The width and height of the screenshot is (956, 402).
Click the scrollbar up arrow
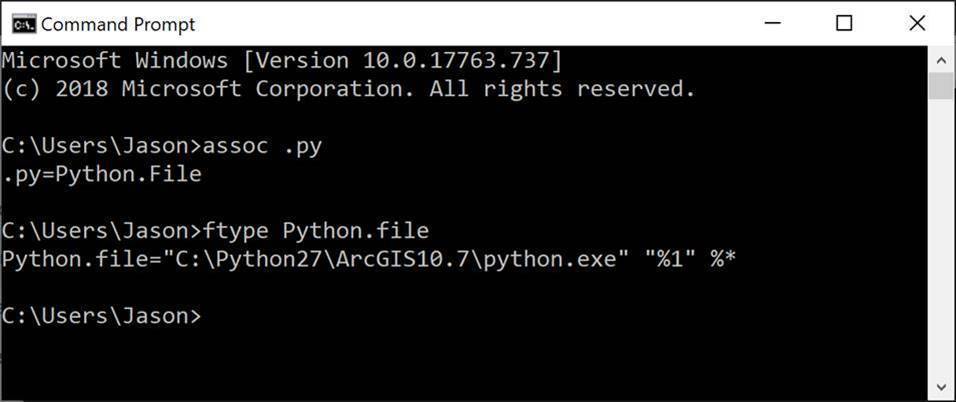(x=941, y=61)
